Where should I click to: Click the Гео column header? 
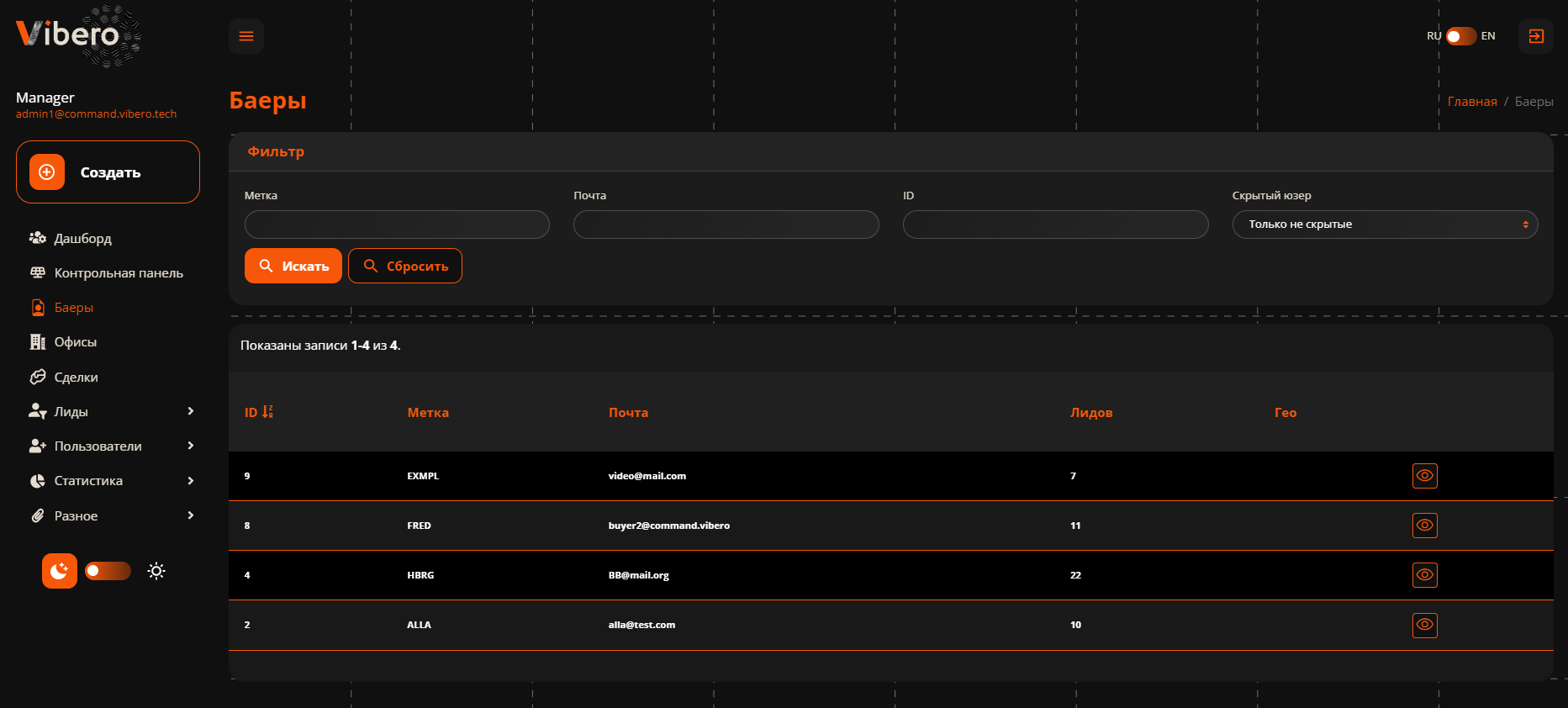tap(1286, 413)
